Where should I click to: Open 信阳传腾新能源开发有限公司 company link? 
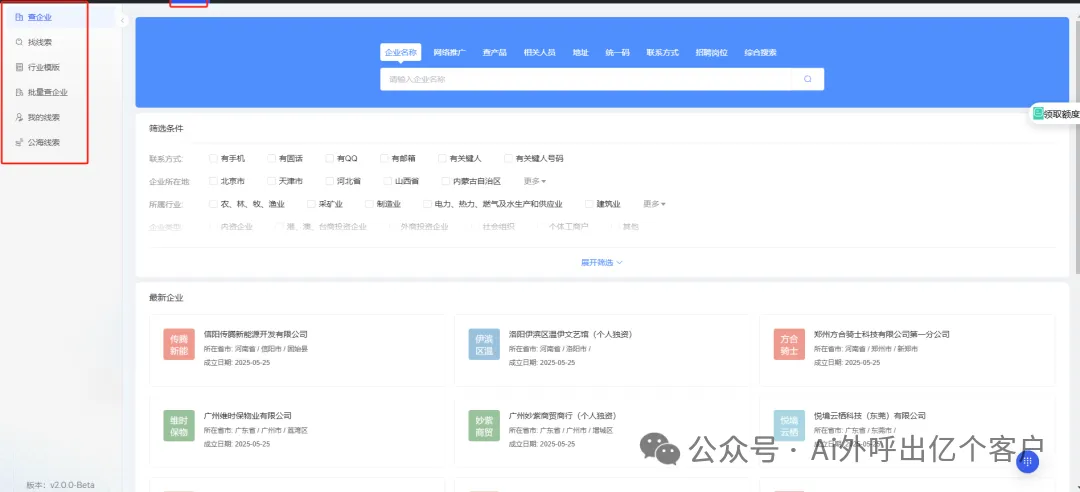point(255,334)
